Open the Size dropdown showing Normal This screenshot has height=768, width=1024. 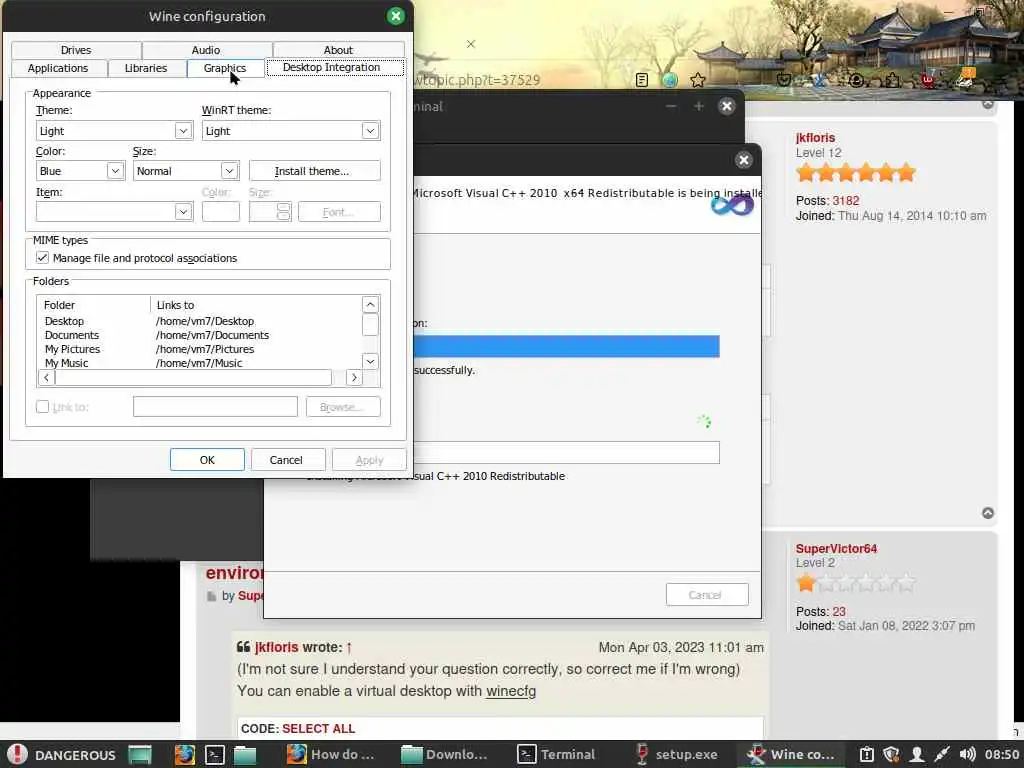[x=186, y=171]
